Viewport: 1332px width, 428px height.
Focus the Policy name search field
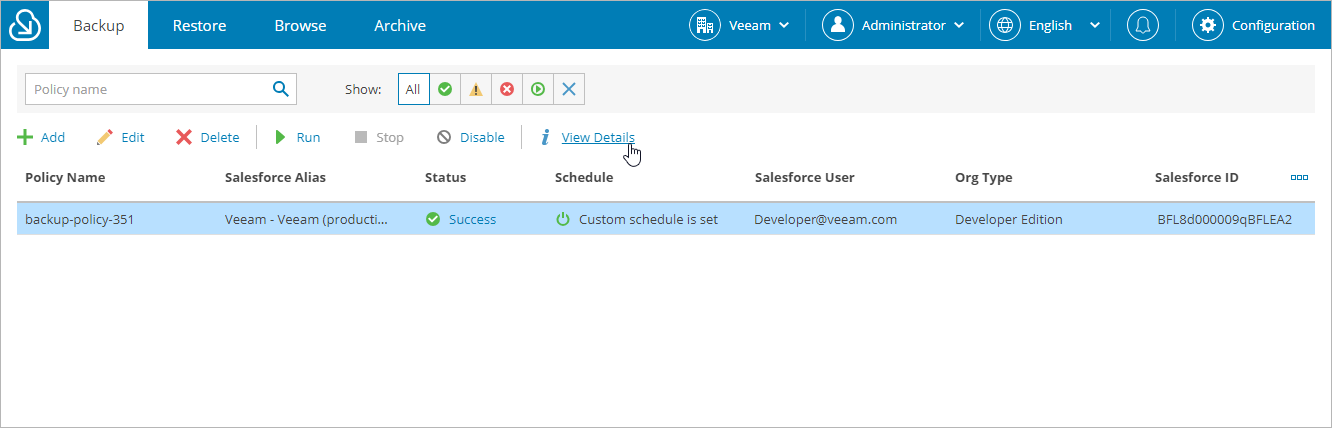tap(148, 89)
